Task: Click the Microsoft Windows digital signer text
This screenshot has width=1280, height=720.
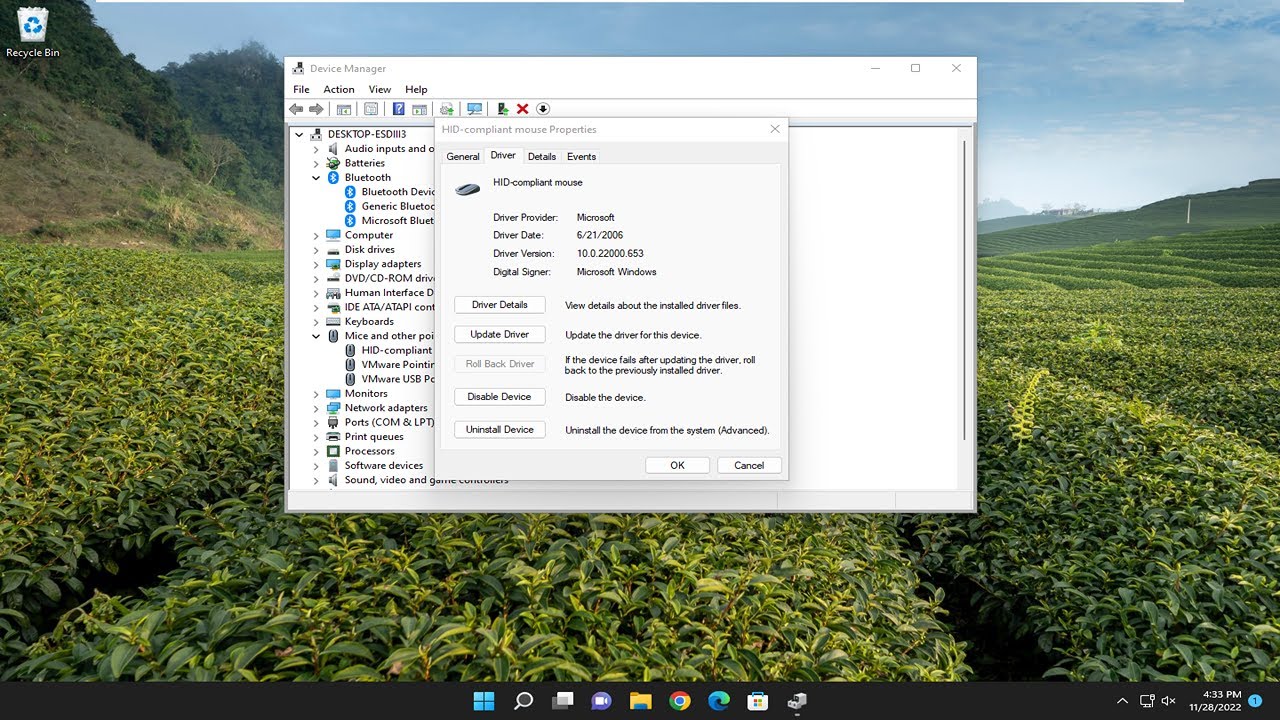Action: point(617,272)
